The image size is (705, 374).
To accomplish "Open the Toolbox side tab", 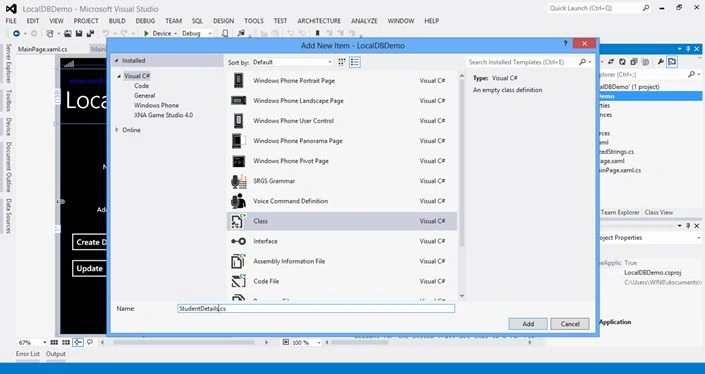I will tap(9, 100).
